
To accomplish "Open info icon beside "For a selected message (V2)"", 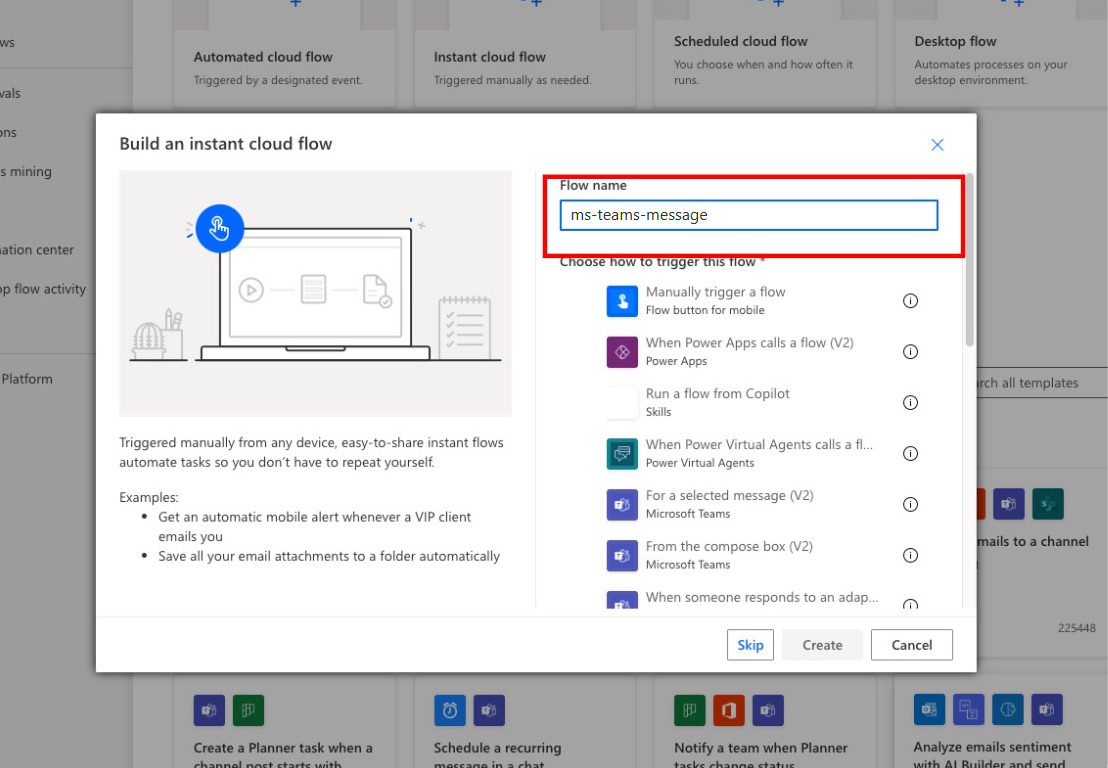I will coord(909,504).
